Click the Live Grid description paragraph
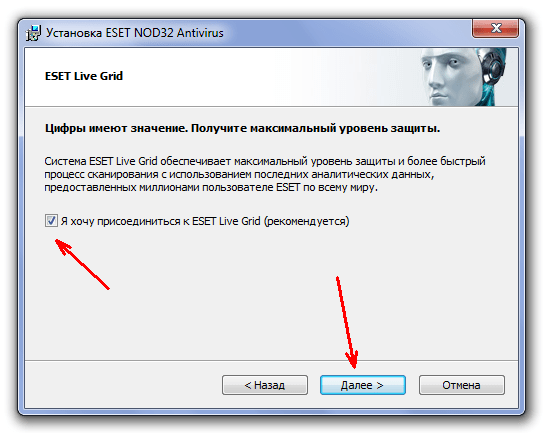 pos(265,174)
